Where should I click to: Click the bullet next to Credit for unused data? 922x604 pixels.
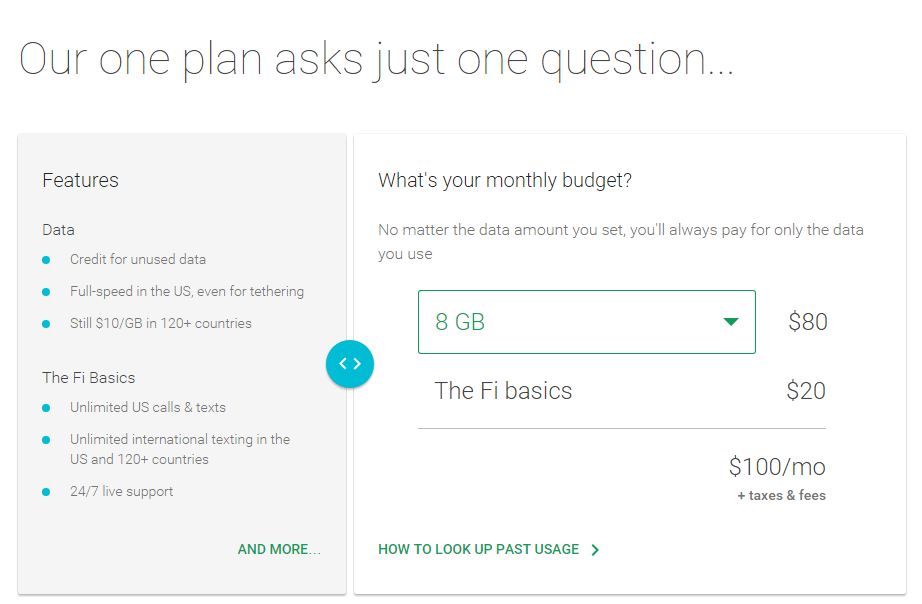pos(46,260)
